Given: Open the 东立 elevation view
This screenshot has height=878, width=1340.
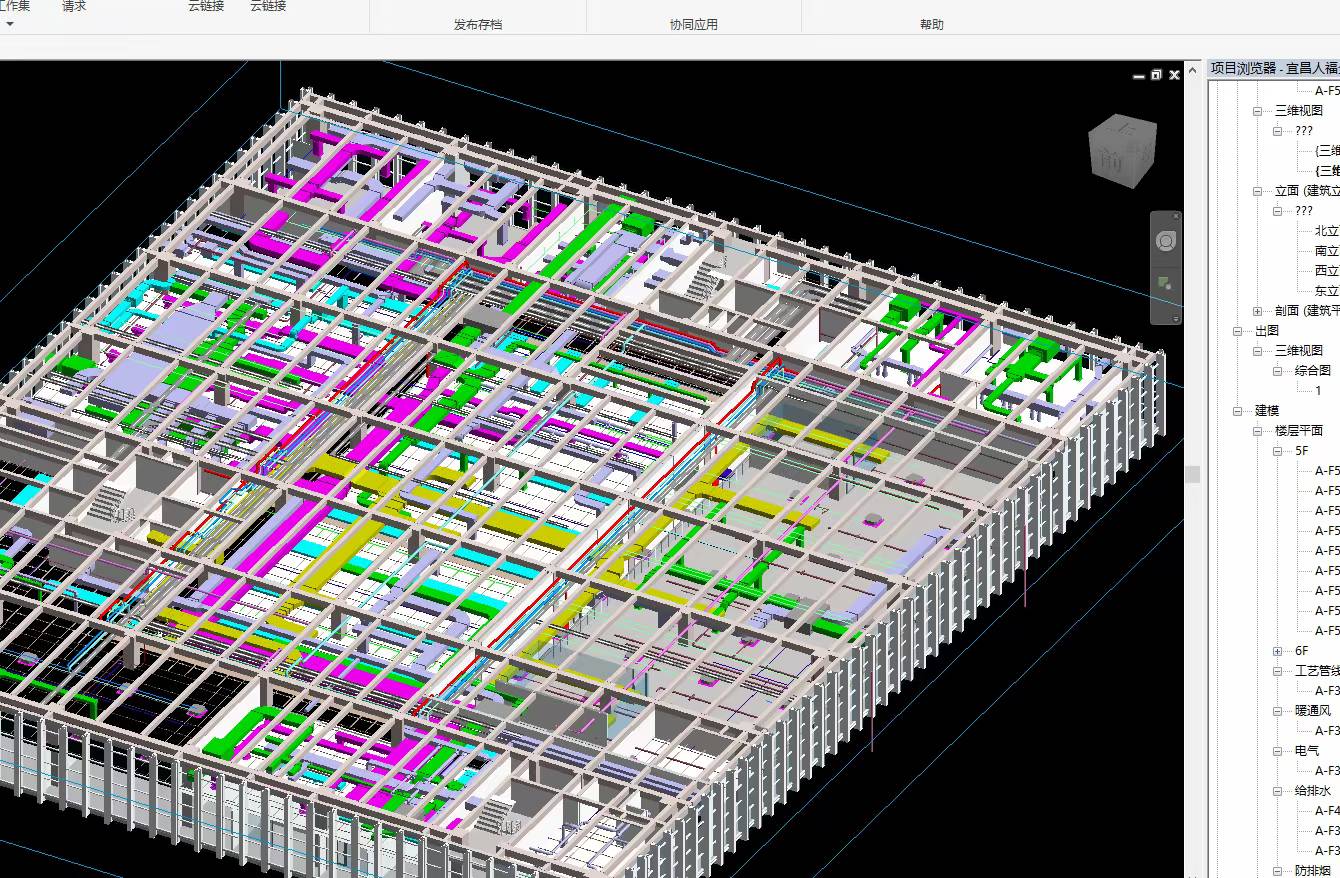Looking at the screenshot, I should (x=1327, y=291).
